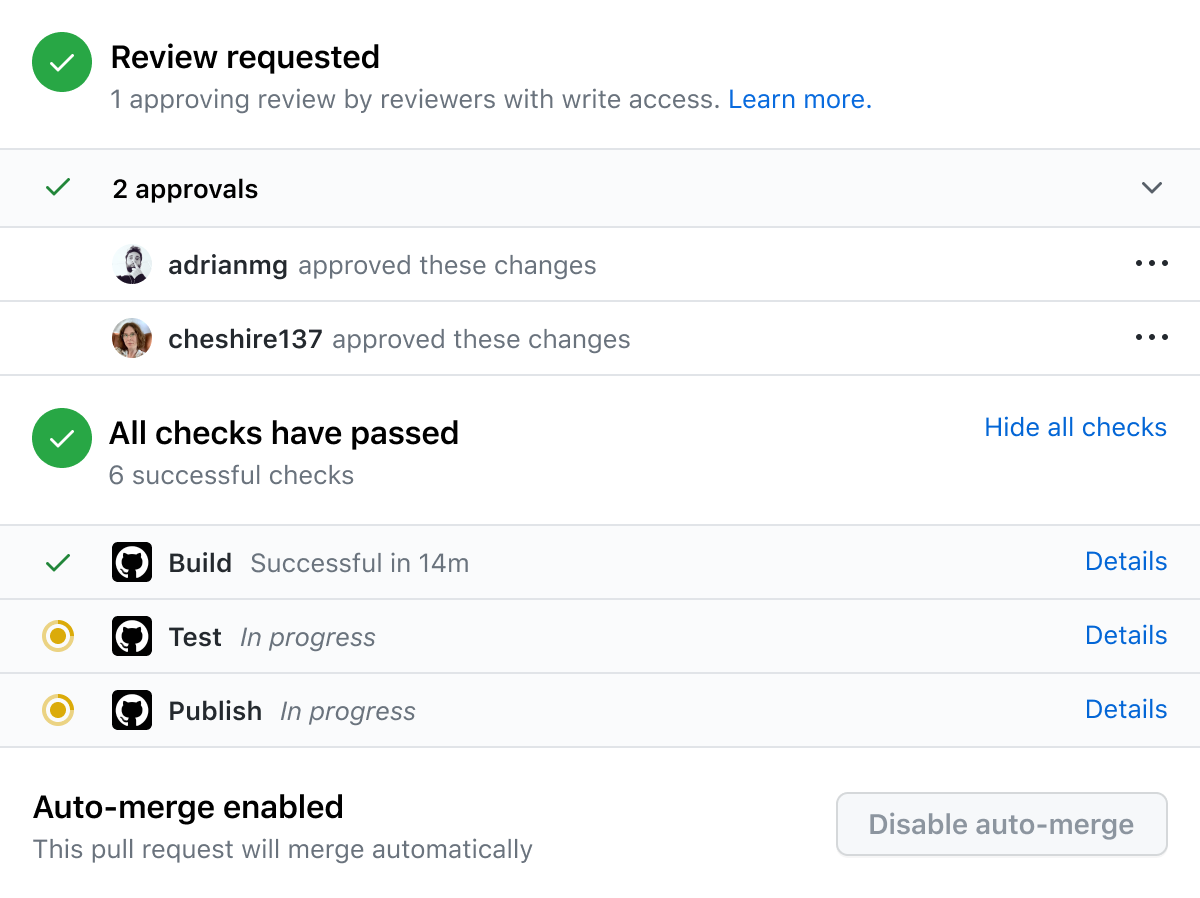Screen dimensions: 1200x898
Task: Open Details for the Build check
Action: pyautogui.click(x=1126, y=562)
